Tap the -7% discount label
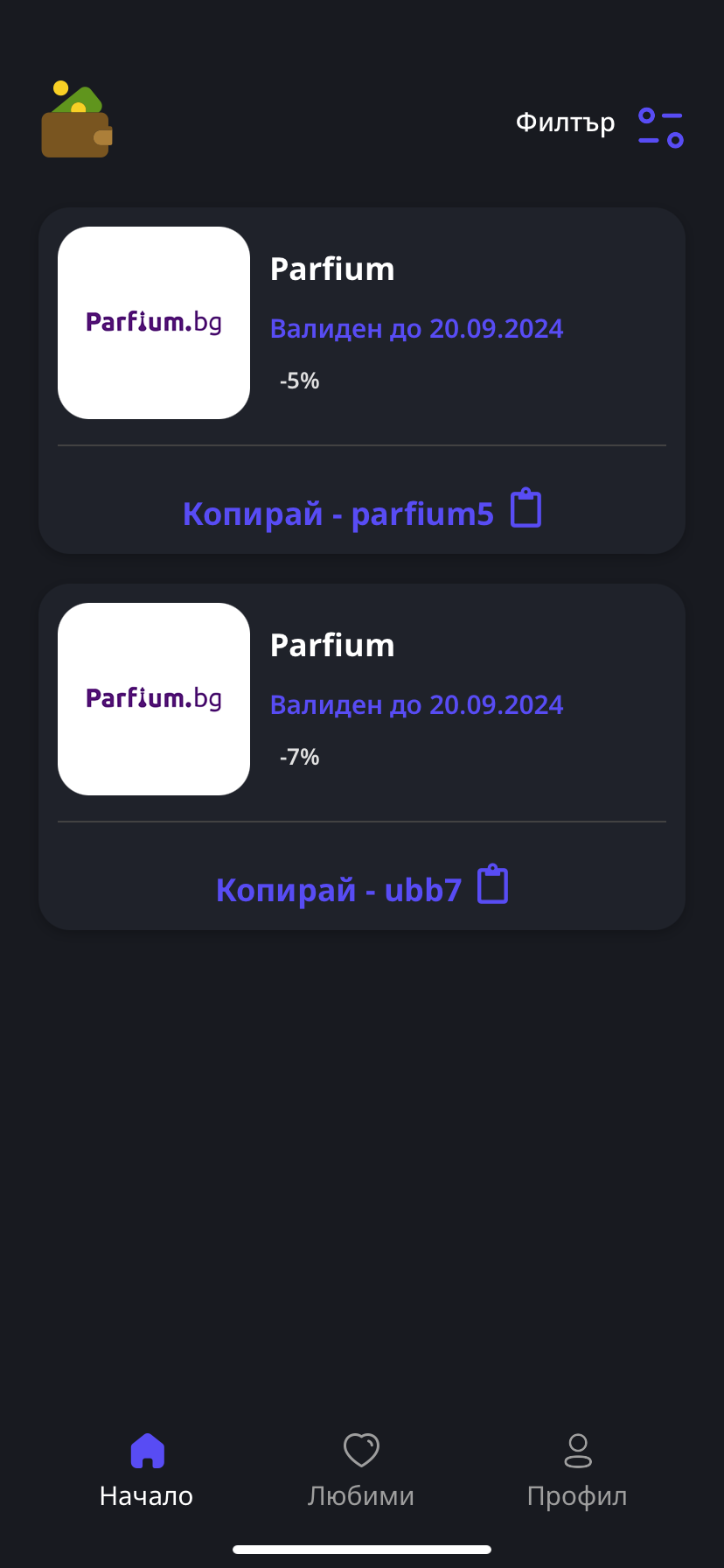The height and width of the screenshot is (1568, 724). pos(299,757)
